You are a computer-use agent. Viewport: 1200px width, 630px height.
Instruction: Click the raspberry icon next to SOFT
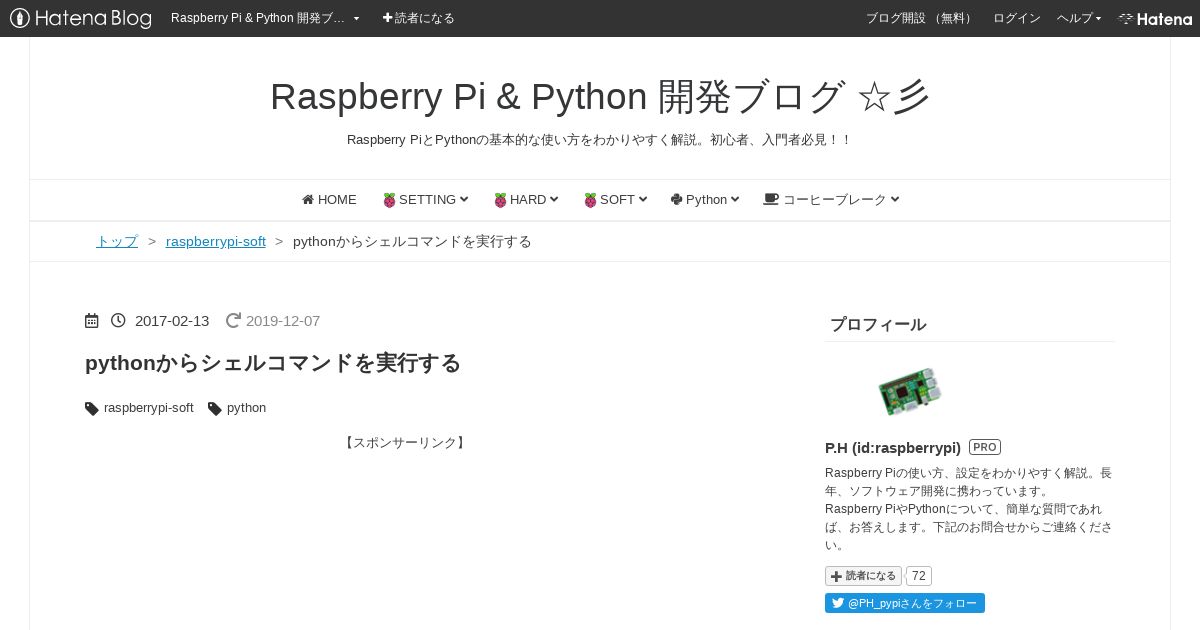[590, 200]
